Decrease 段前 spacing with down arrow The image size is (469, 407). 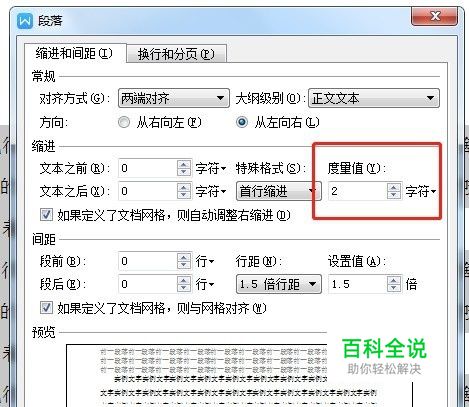click(x=184, y=265)
